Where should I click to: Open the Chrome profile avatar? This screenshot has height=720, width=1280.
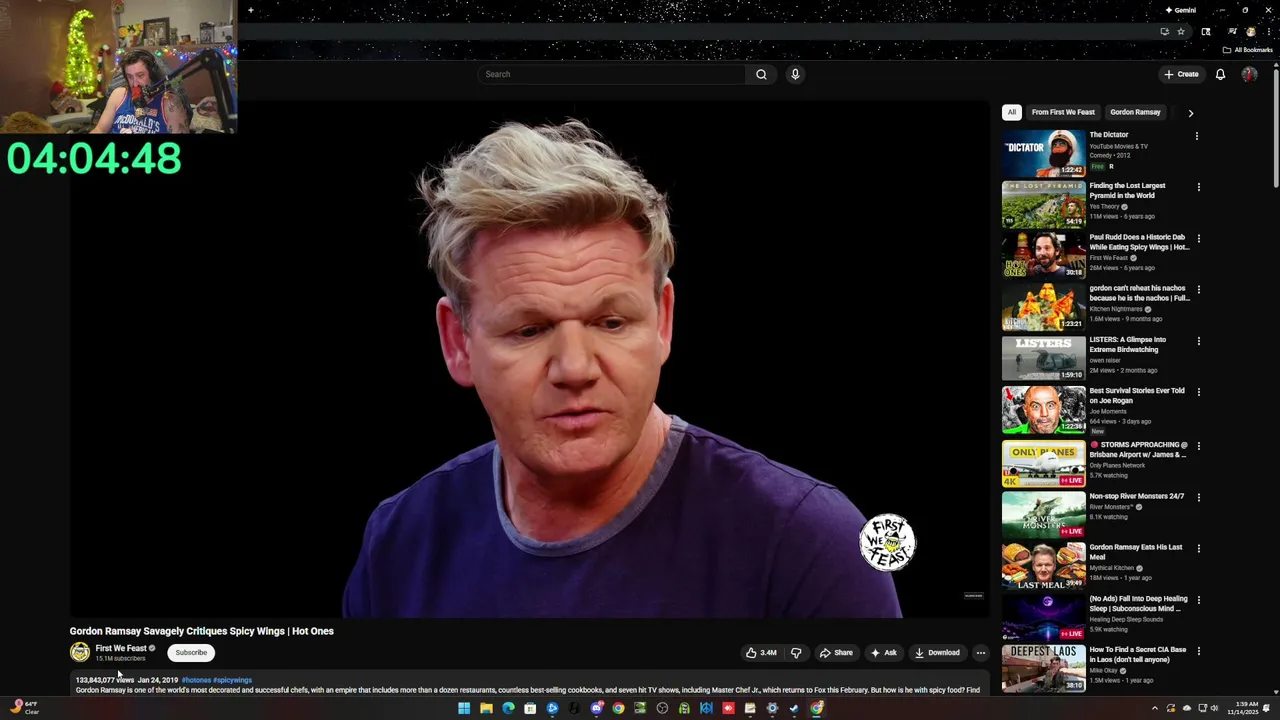click(1250, 31)
